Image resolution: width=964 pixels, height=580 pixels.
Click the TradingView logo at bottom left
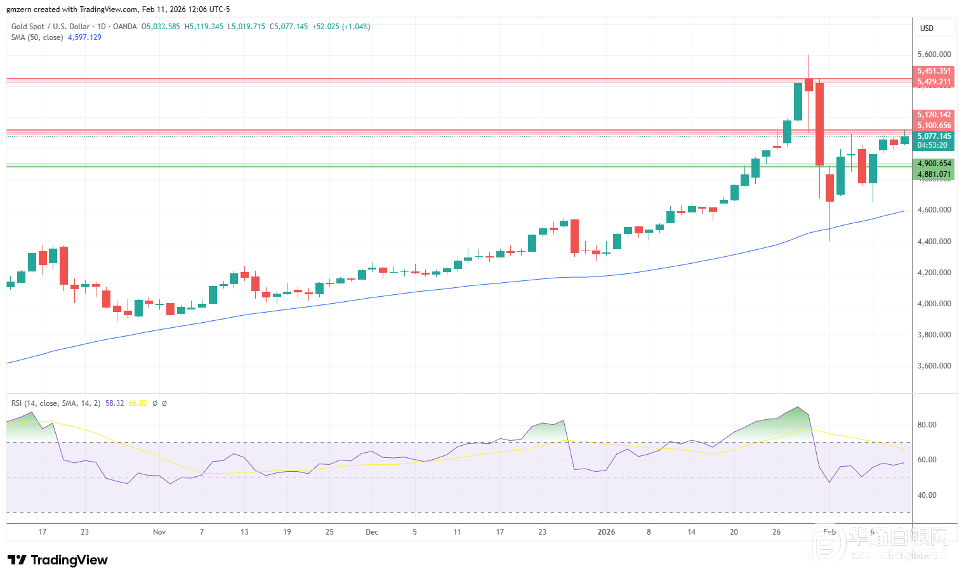click(x=58, y=560)
